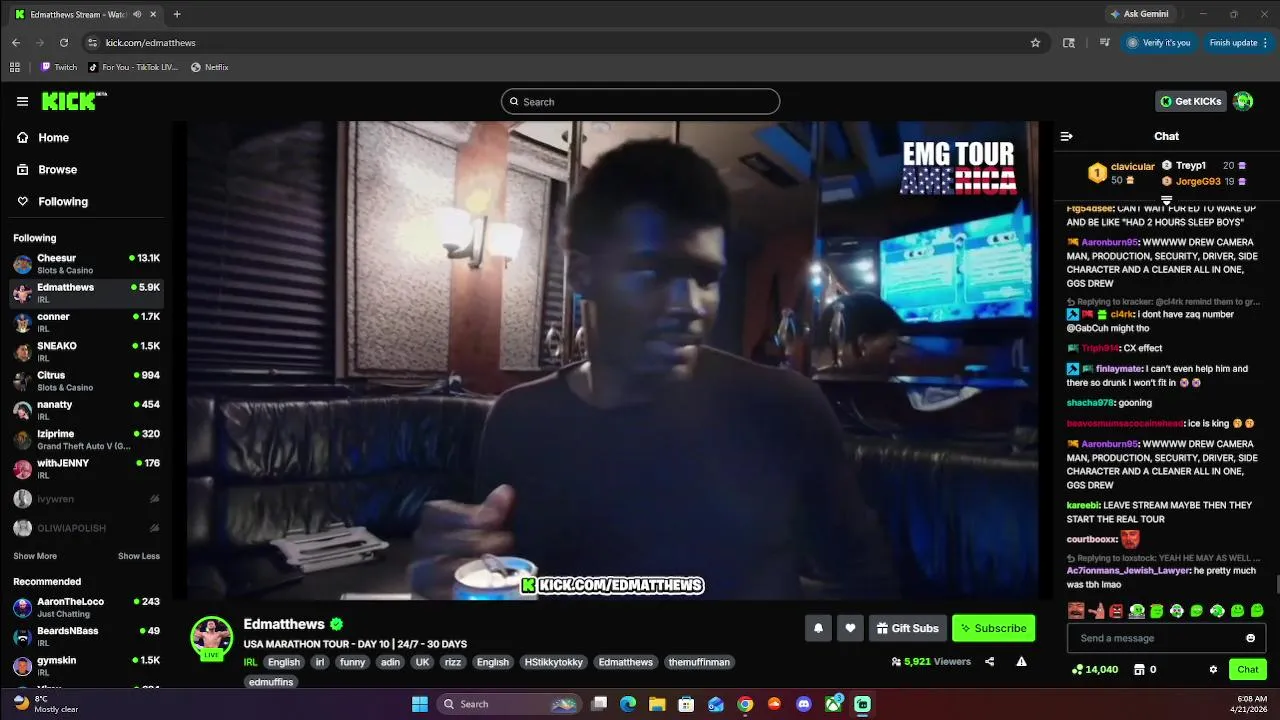Open For You TikTok LIVE bookmark
Viewport: 1280px width, 720px height.
(133, 67)
